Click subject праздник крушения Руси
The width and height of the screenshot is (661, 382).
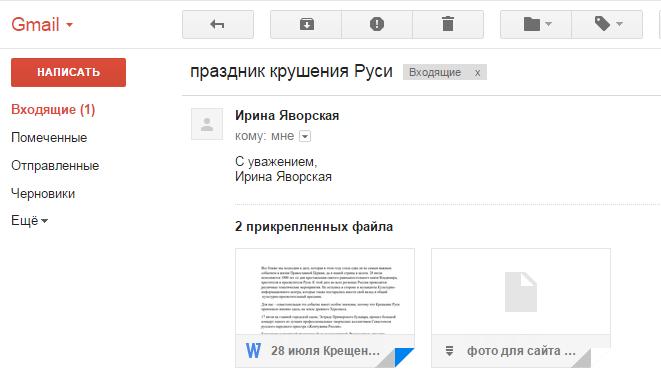point(291,71)
